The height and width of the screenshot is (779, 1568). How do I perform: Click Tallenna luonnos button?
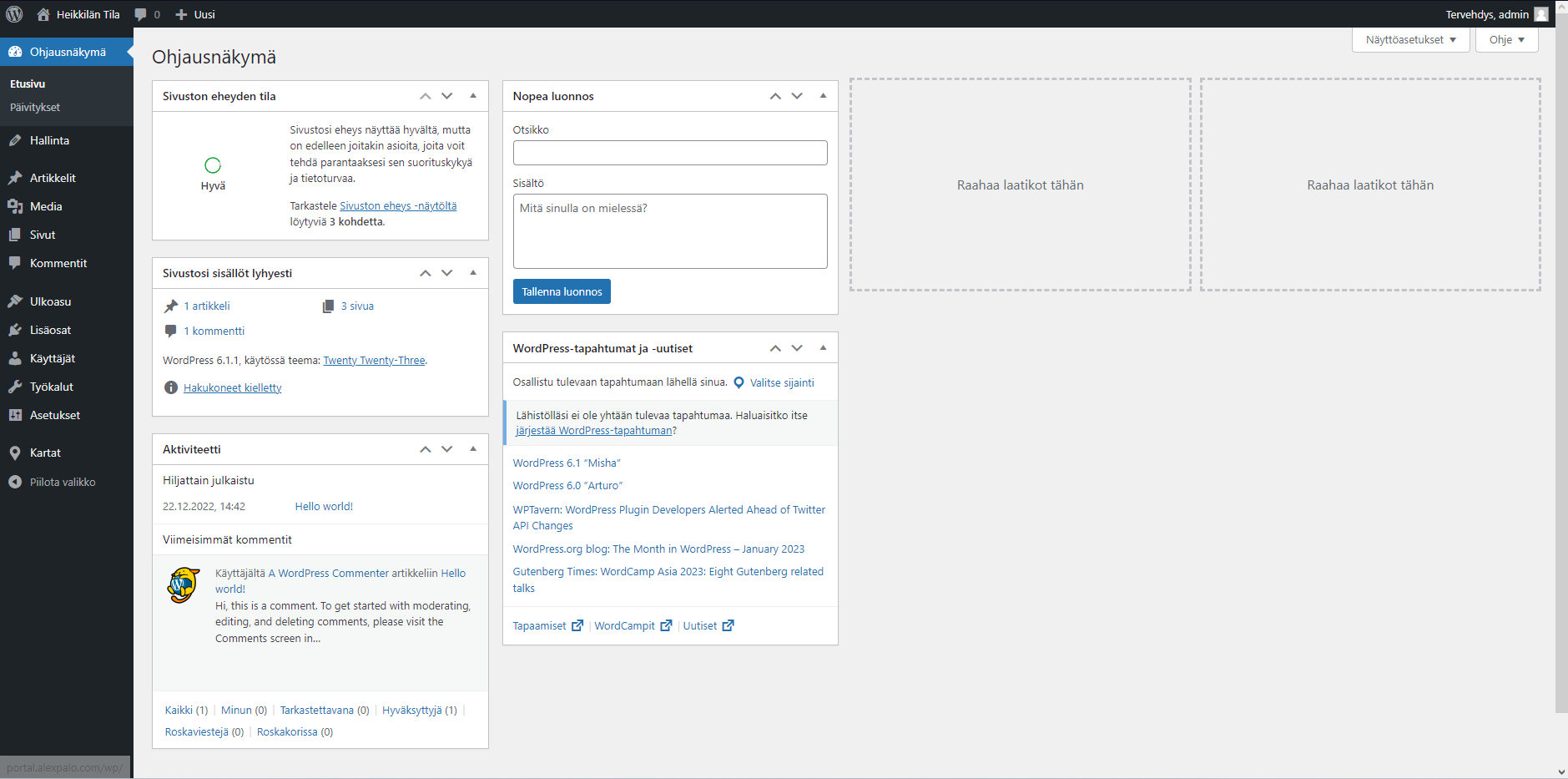(x=562, y=291)
